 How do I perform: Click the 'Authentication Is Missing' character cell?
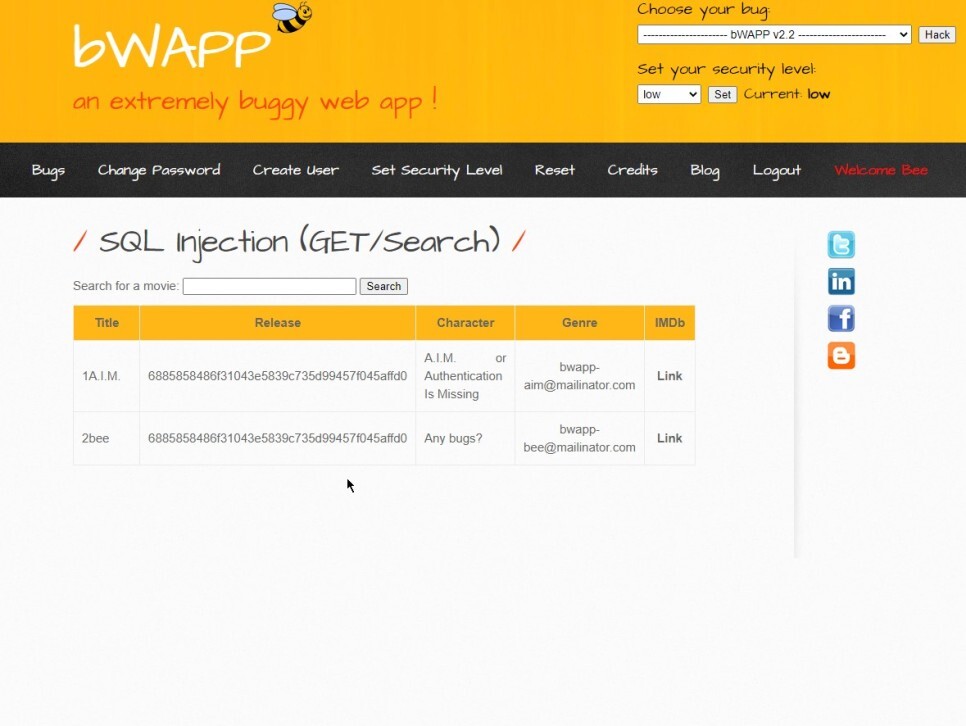[465, 376]
